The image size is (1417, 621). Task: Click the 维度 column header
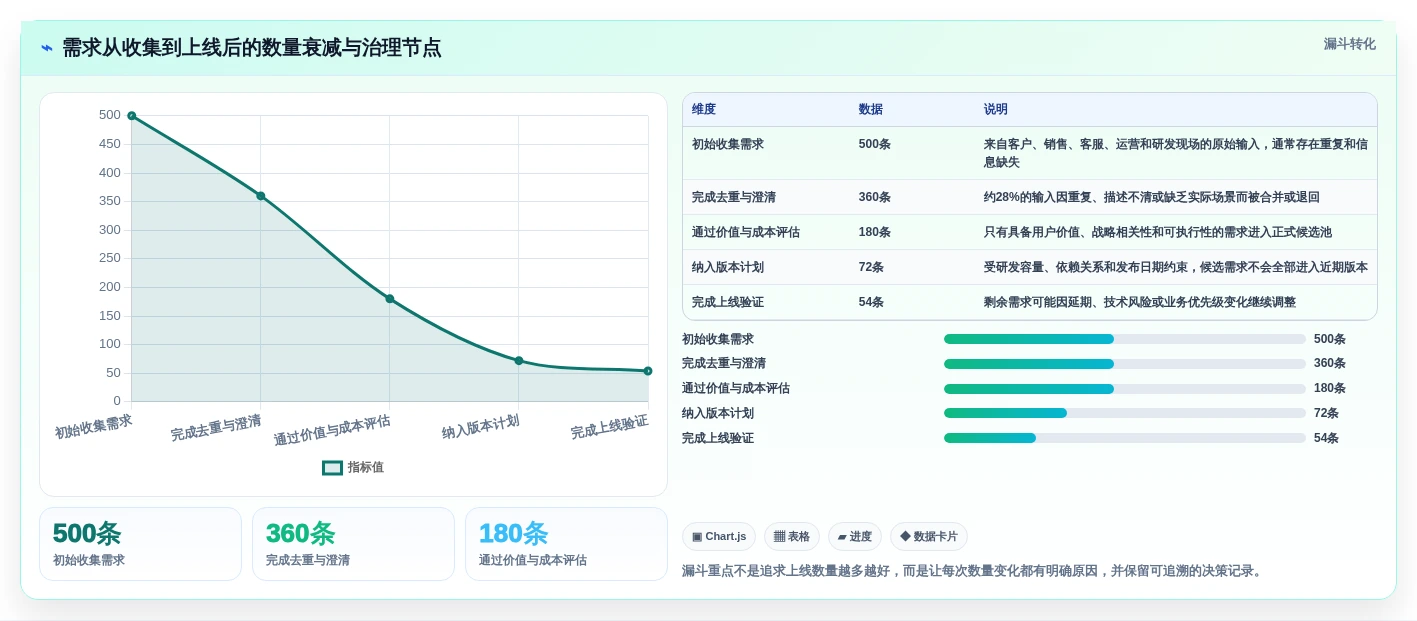click(704, 109)
